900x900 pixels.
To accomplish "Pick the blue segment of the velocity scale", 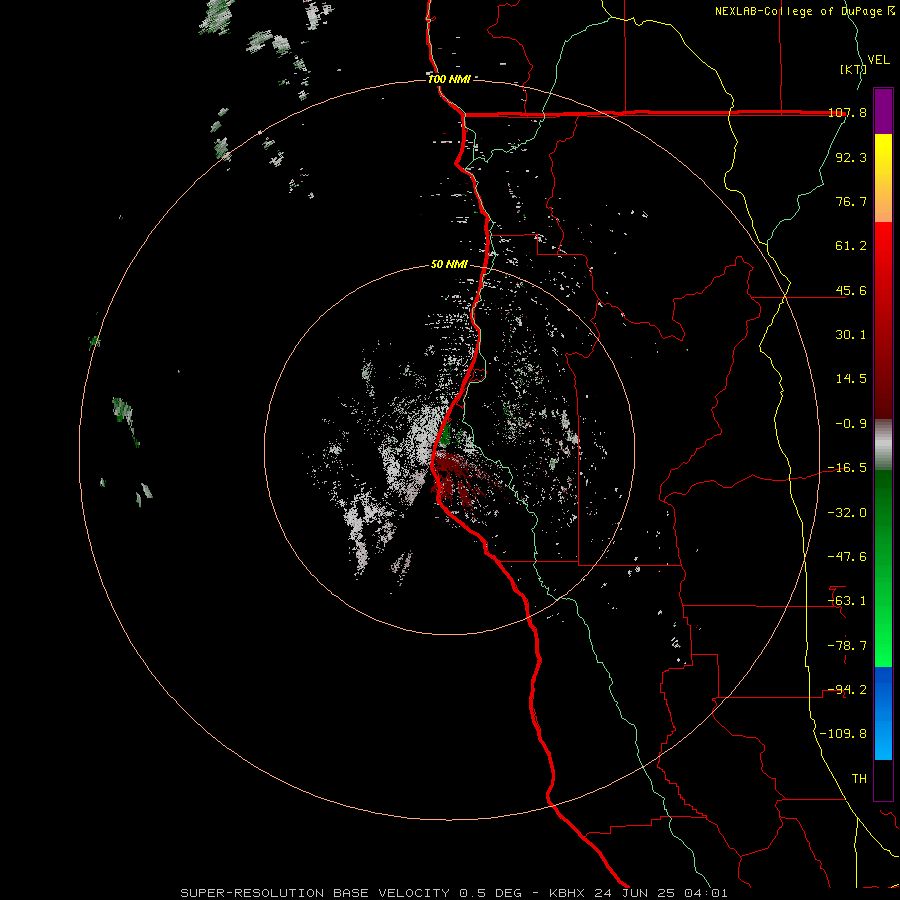I will pyautogui.click(x=883, y=713).
